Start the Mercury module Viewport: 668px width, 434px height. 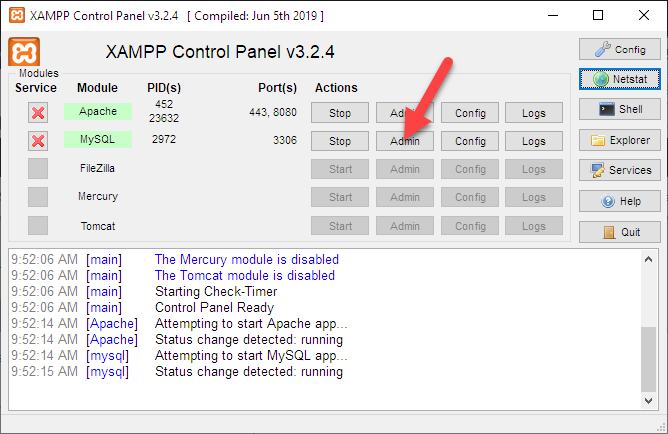[x=340, y=197]
